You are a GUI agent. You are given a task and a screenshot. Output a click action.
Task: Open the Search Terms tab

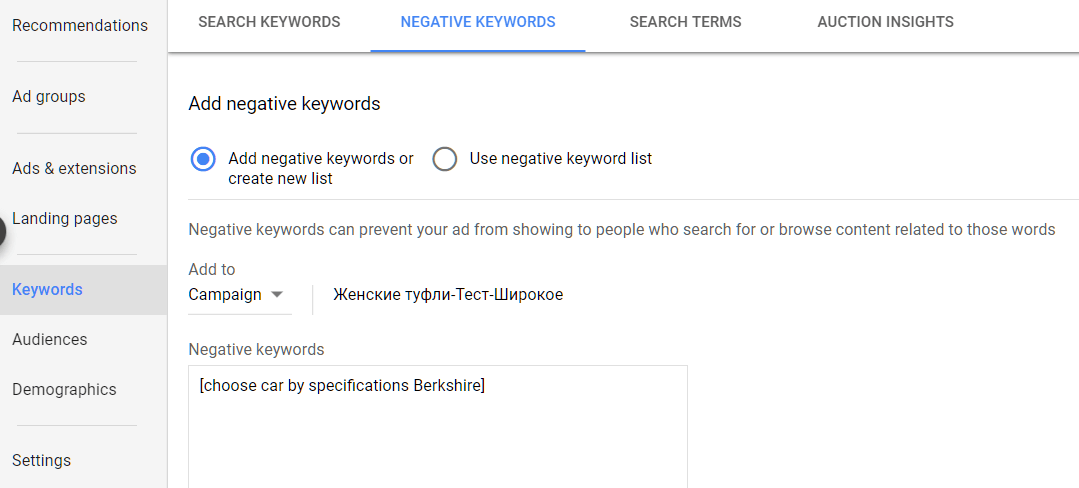pyautogui.click(x=685, y=22)
